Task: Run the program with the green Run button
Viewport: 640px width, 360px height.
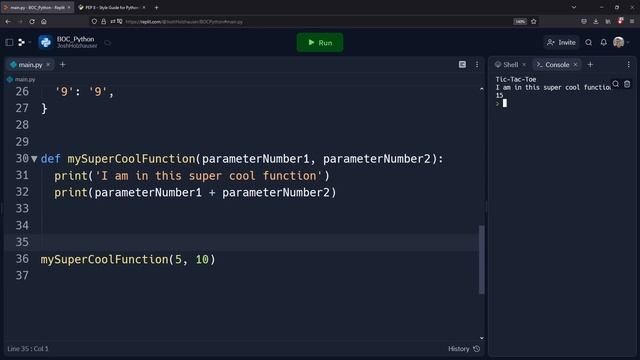Action: (320, 42)
